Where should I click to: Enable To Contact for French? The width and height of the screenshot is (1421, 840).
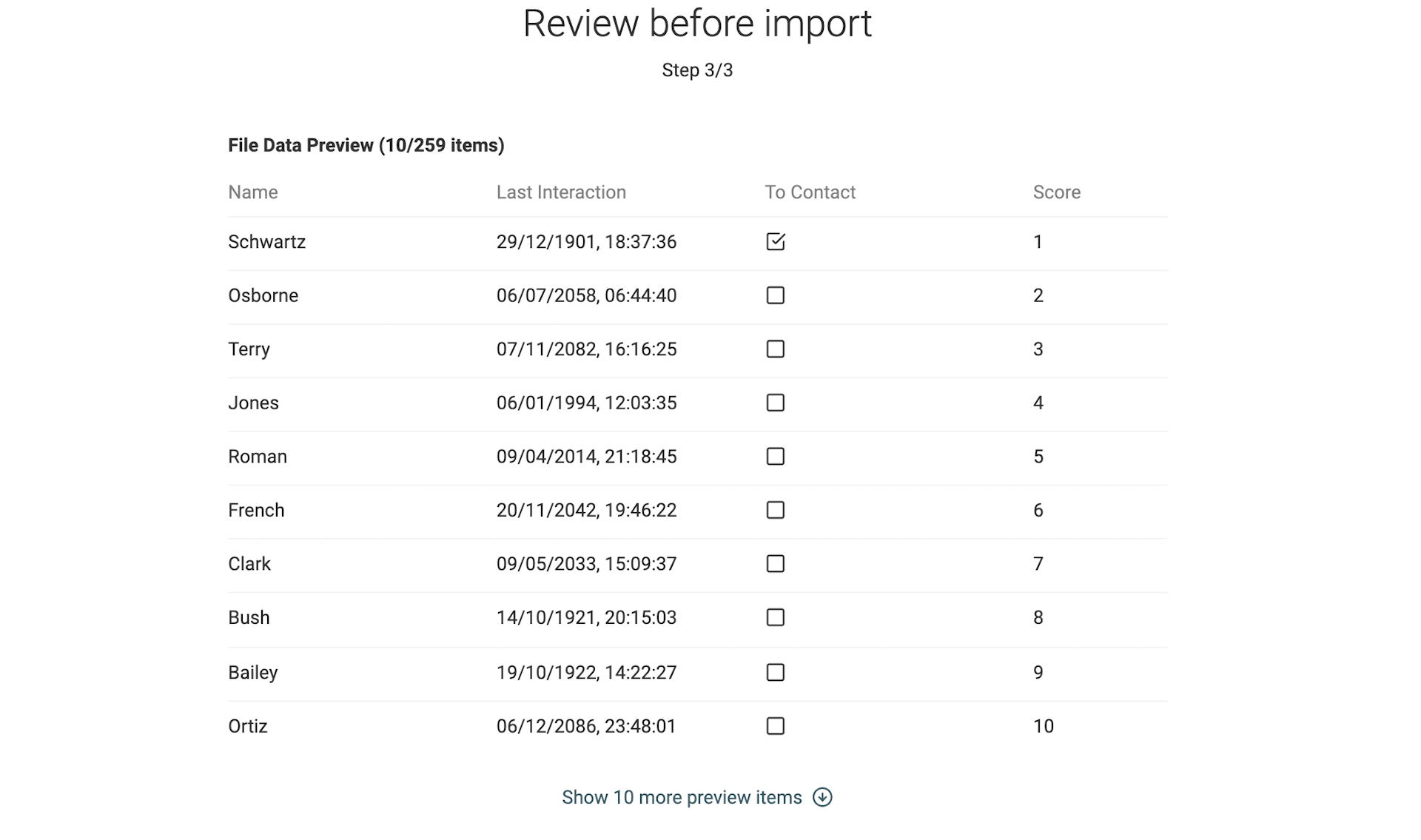coord(775,510)
